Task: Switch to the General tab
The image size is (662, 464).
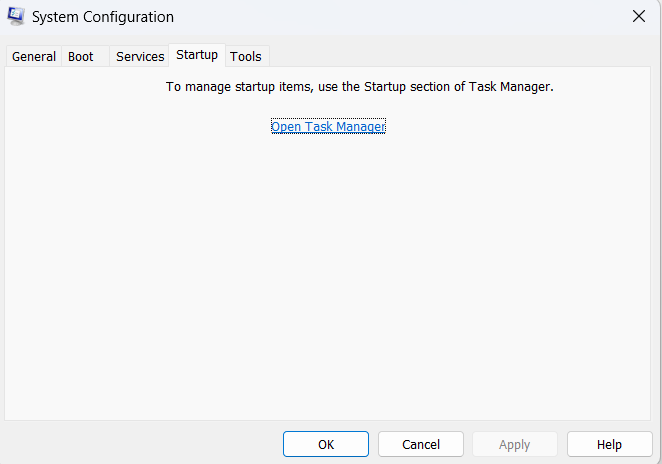Action: (x=33, y=56)
